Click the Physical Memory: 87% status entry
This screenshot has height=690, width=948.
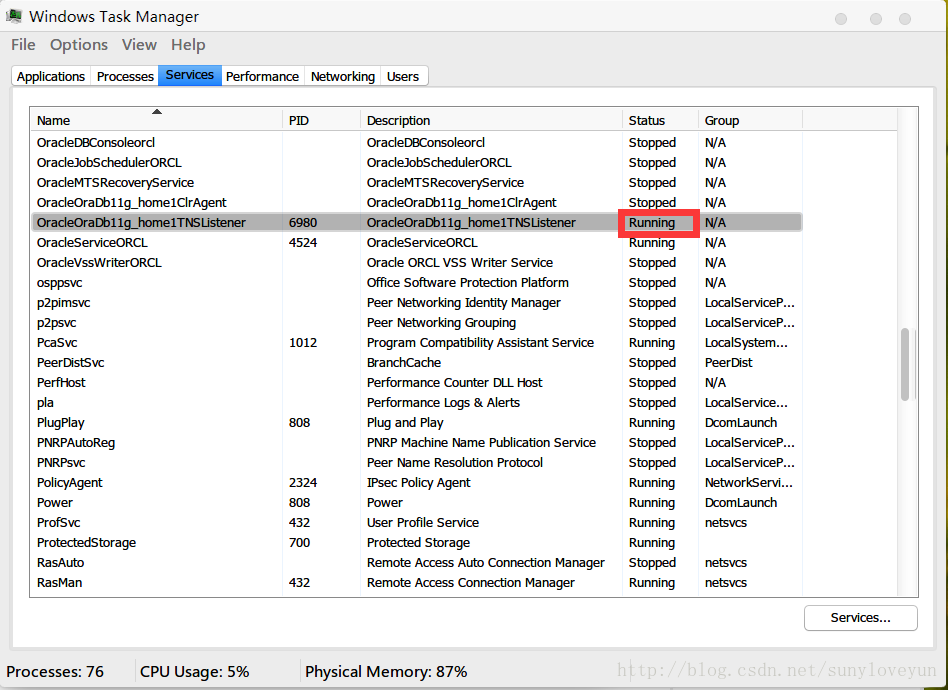[386, 671]
